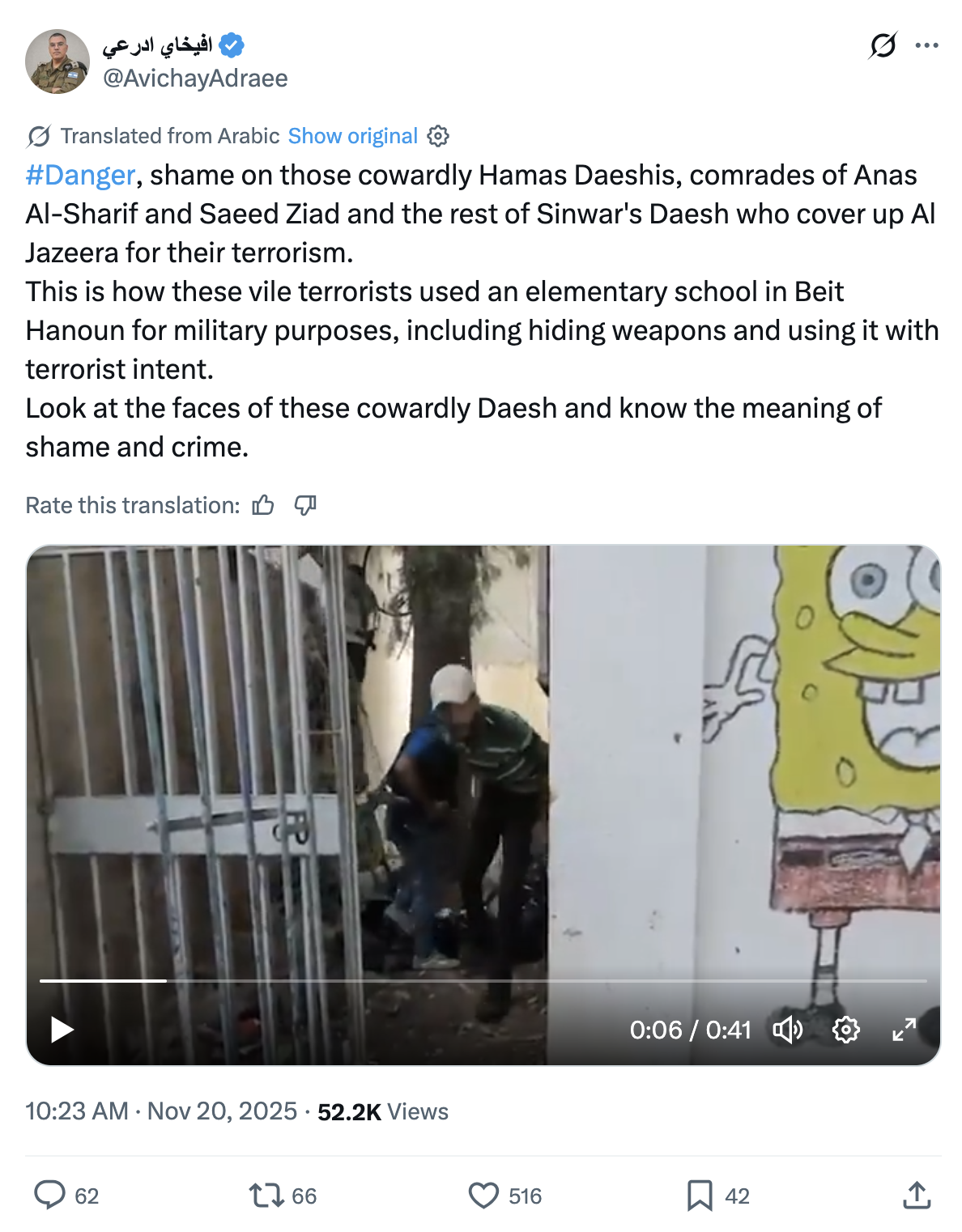This screenshot has height=1232, width=962.
Task: Seek on the video progress bar
Action: coord(483,981)
